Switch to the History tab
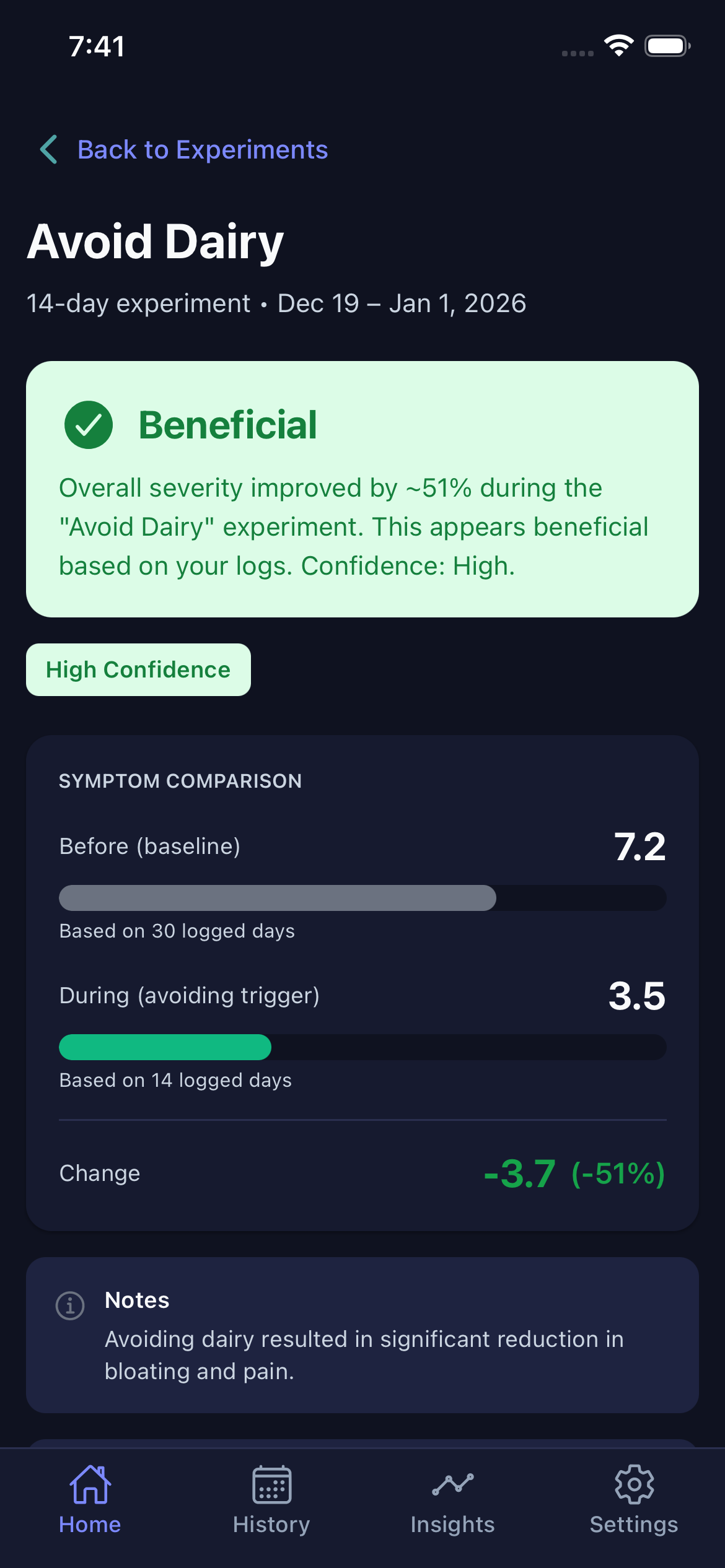 [x=271, y=1524]
